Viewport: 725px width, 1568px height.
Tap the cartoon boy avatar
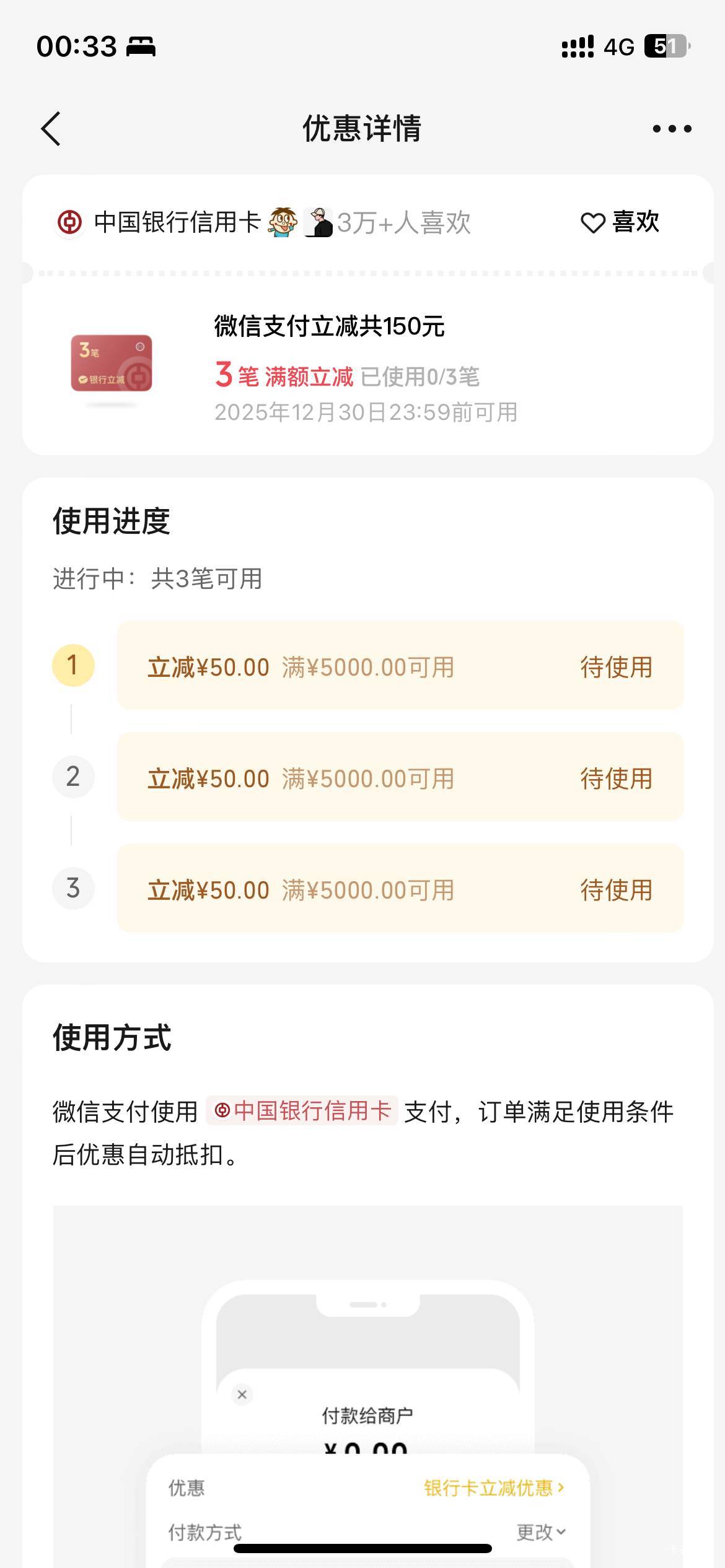tap(283, 223)
